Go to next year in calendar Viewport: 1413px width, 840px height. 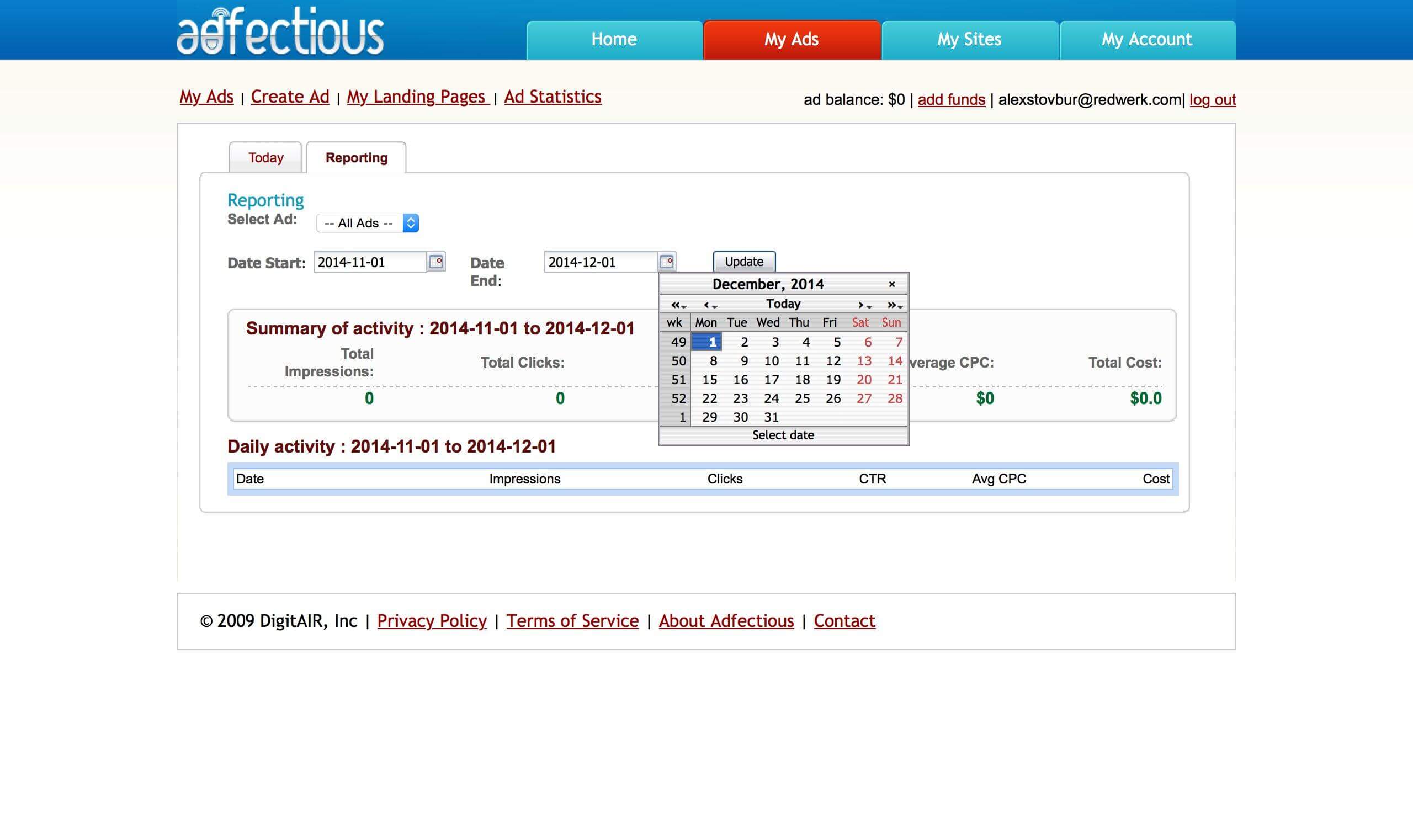point(895,305)
